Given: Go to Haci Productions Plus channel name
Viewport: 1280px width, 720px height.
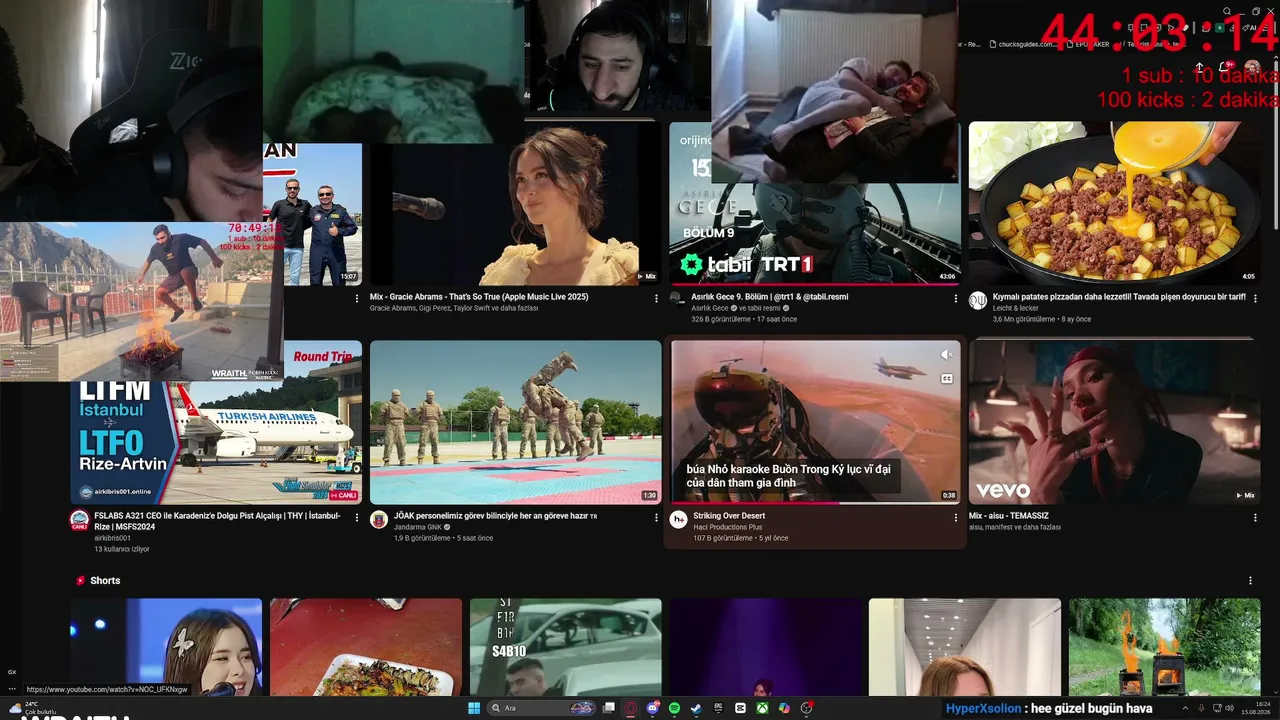Looking at the screenshot, I should click(x=728, y=527).
